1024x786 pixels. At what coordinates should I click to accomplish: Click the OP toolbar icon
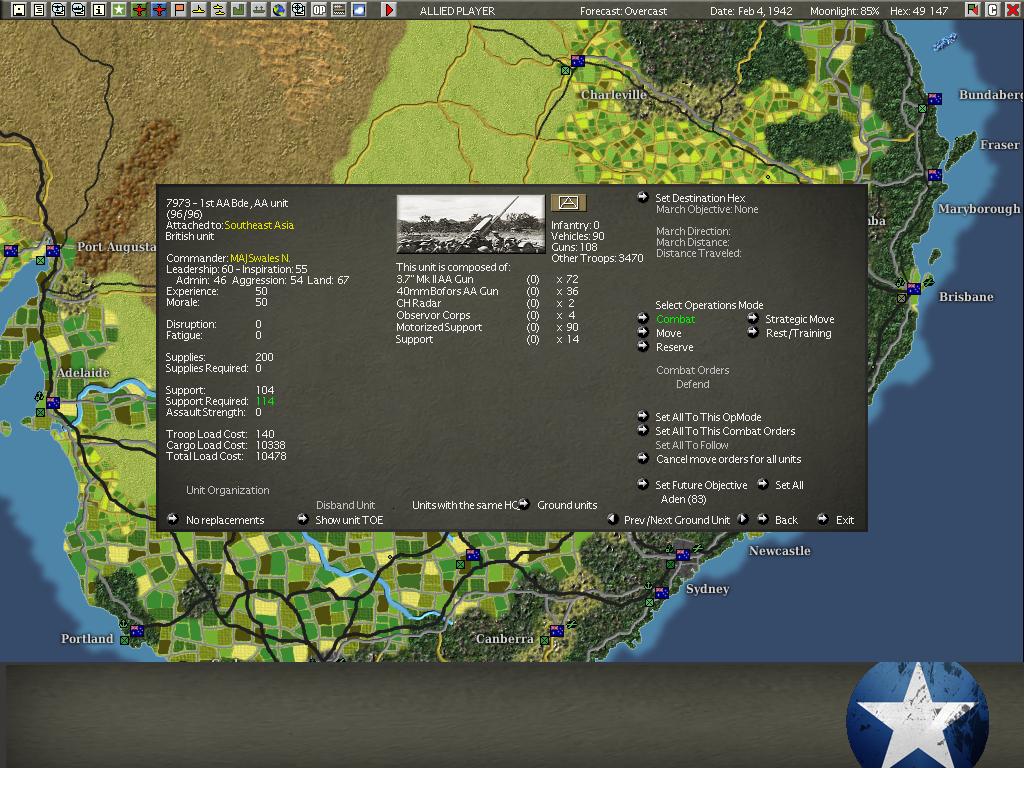[x=319, y=10]
